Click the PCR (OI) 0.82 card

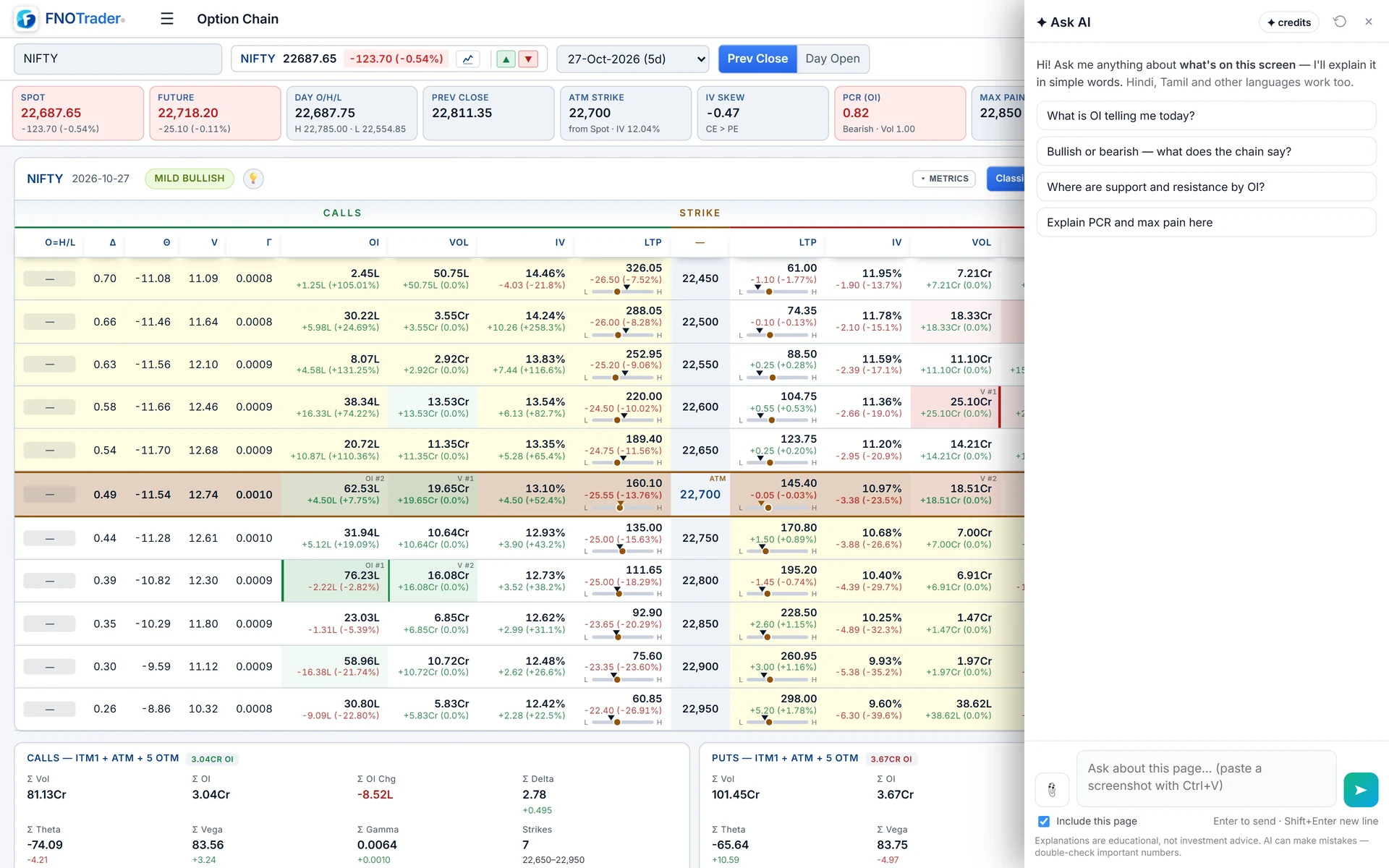[x=900, y=113]
